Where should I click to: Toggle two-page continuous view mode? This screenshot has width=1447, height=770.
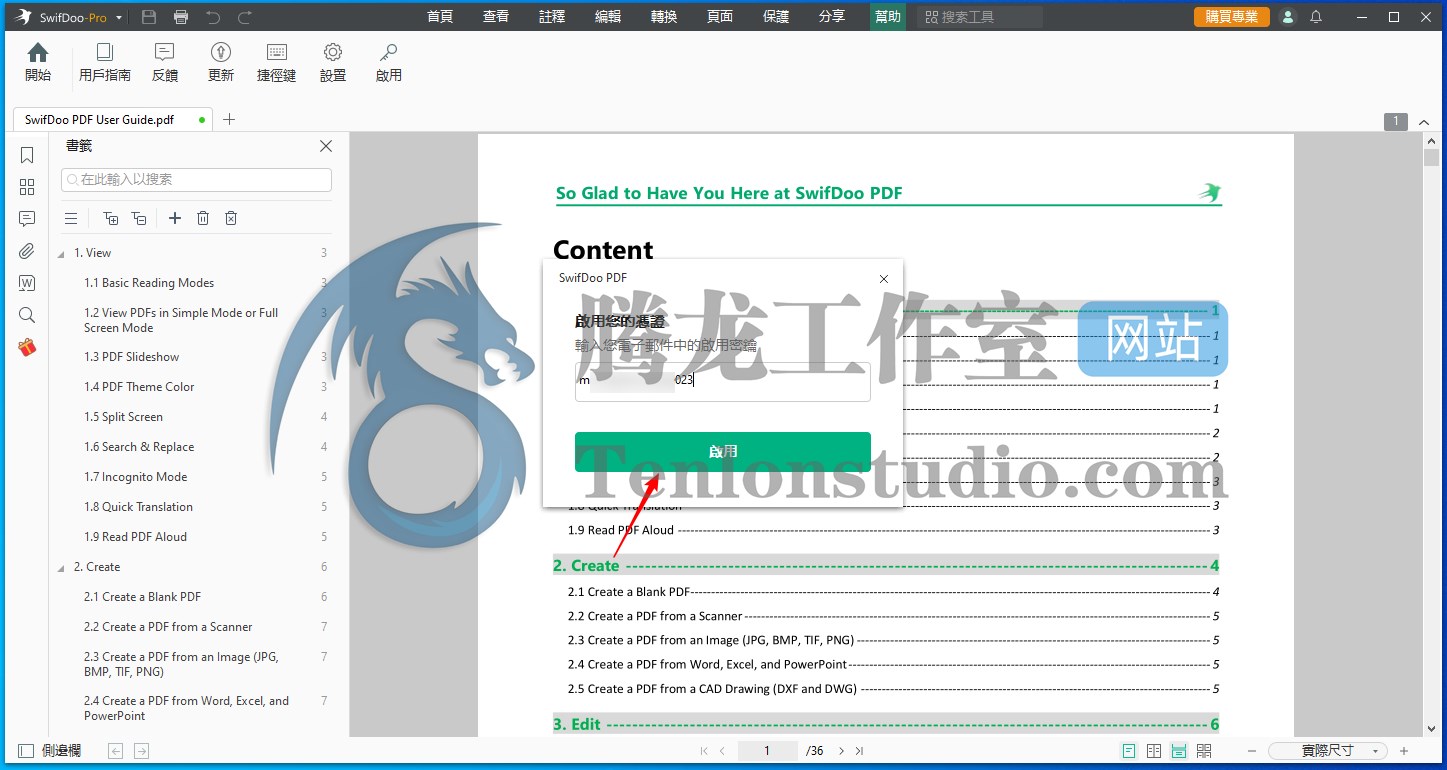point(1204,750)
